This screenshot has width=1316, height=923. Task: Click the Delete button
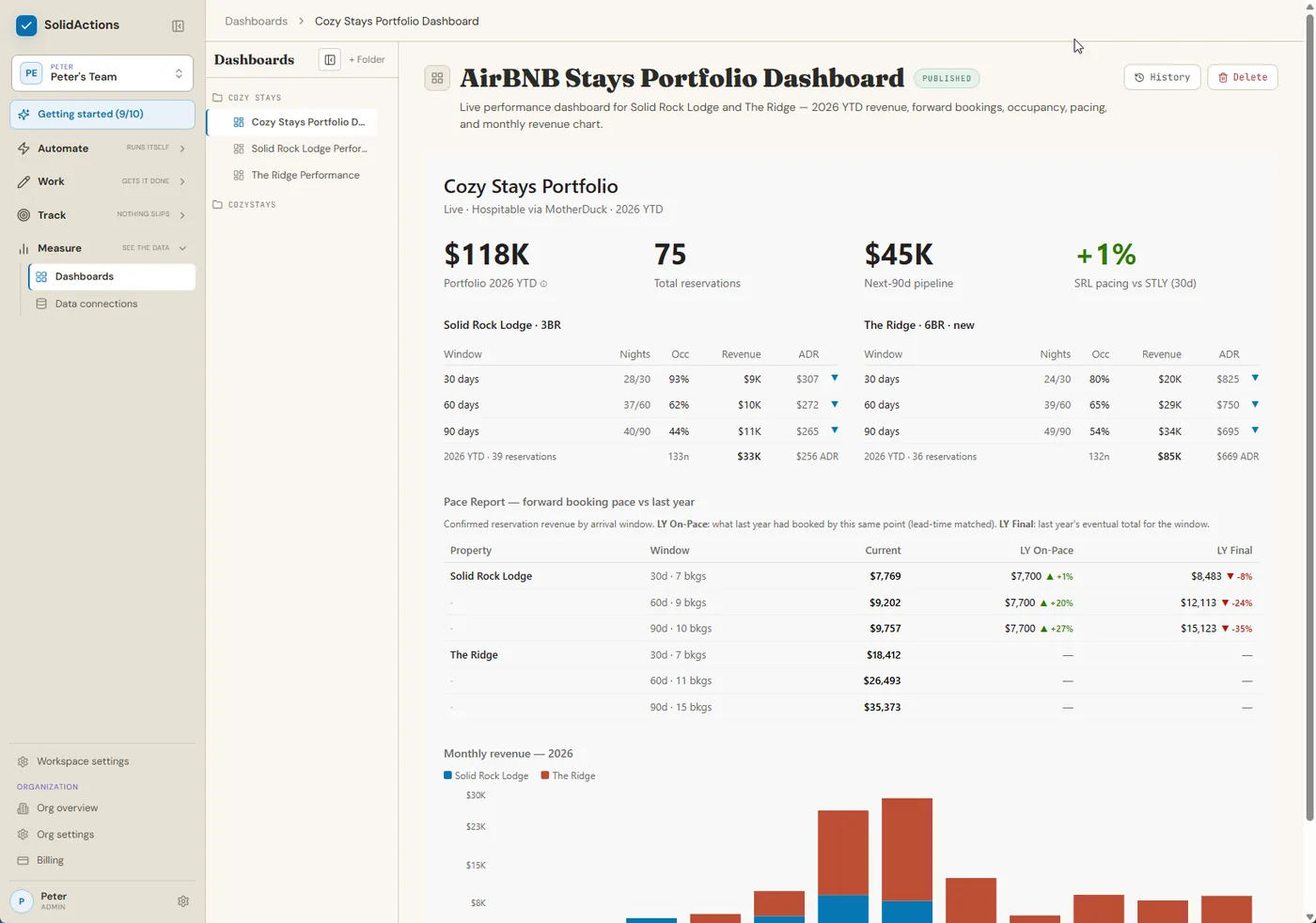coord(1242,77)
